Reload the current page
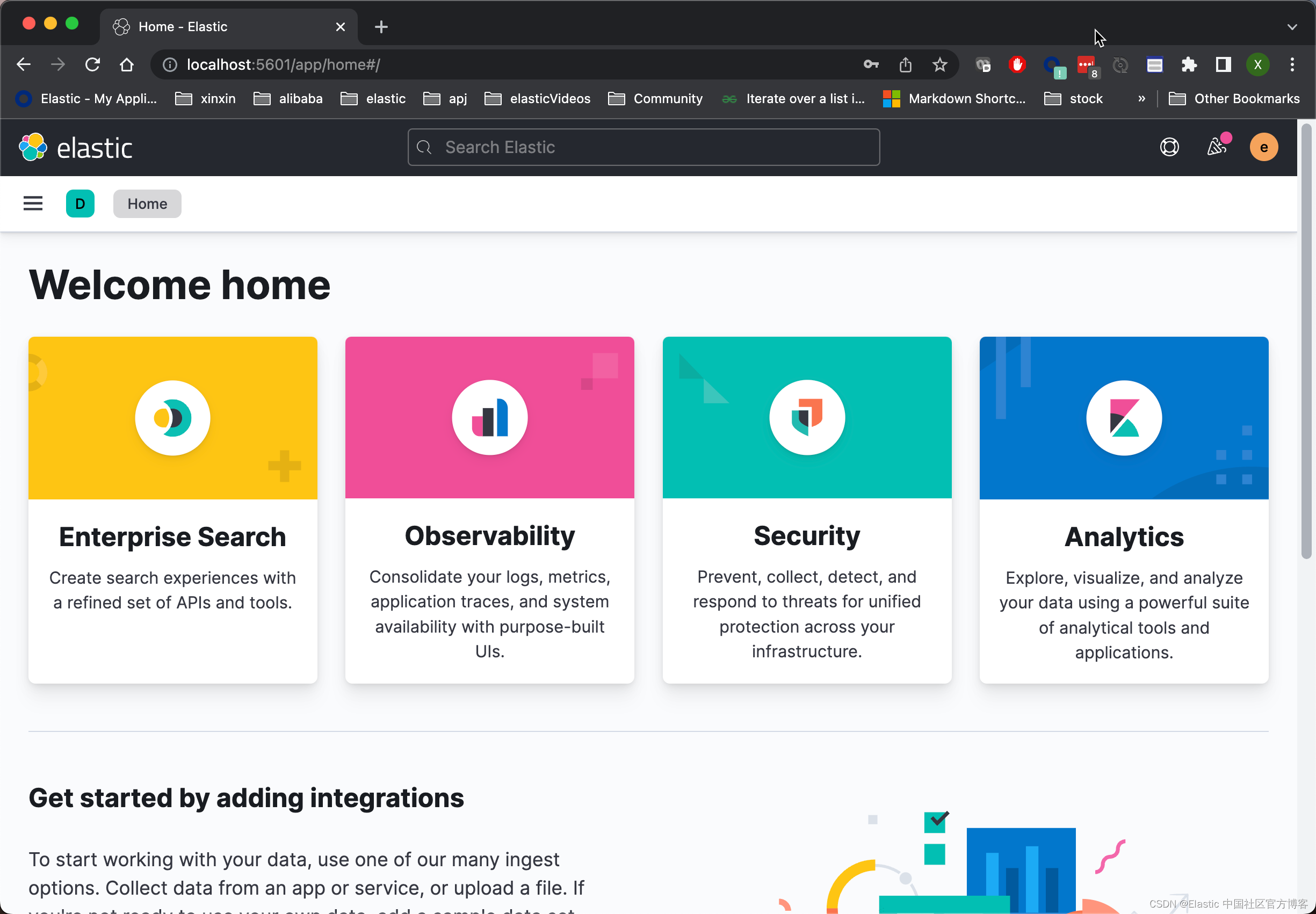1316x914 pixels. 93,65
